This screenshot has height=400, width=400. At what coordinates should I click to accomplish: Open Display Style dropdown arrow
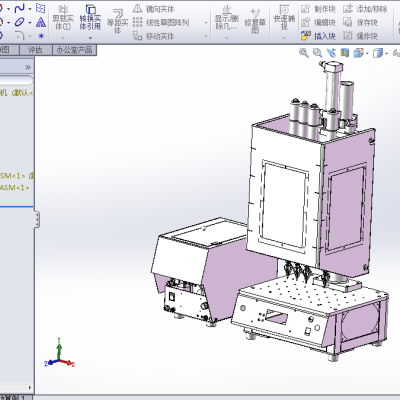[x=387, y=53]
